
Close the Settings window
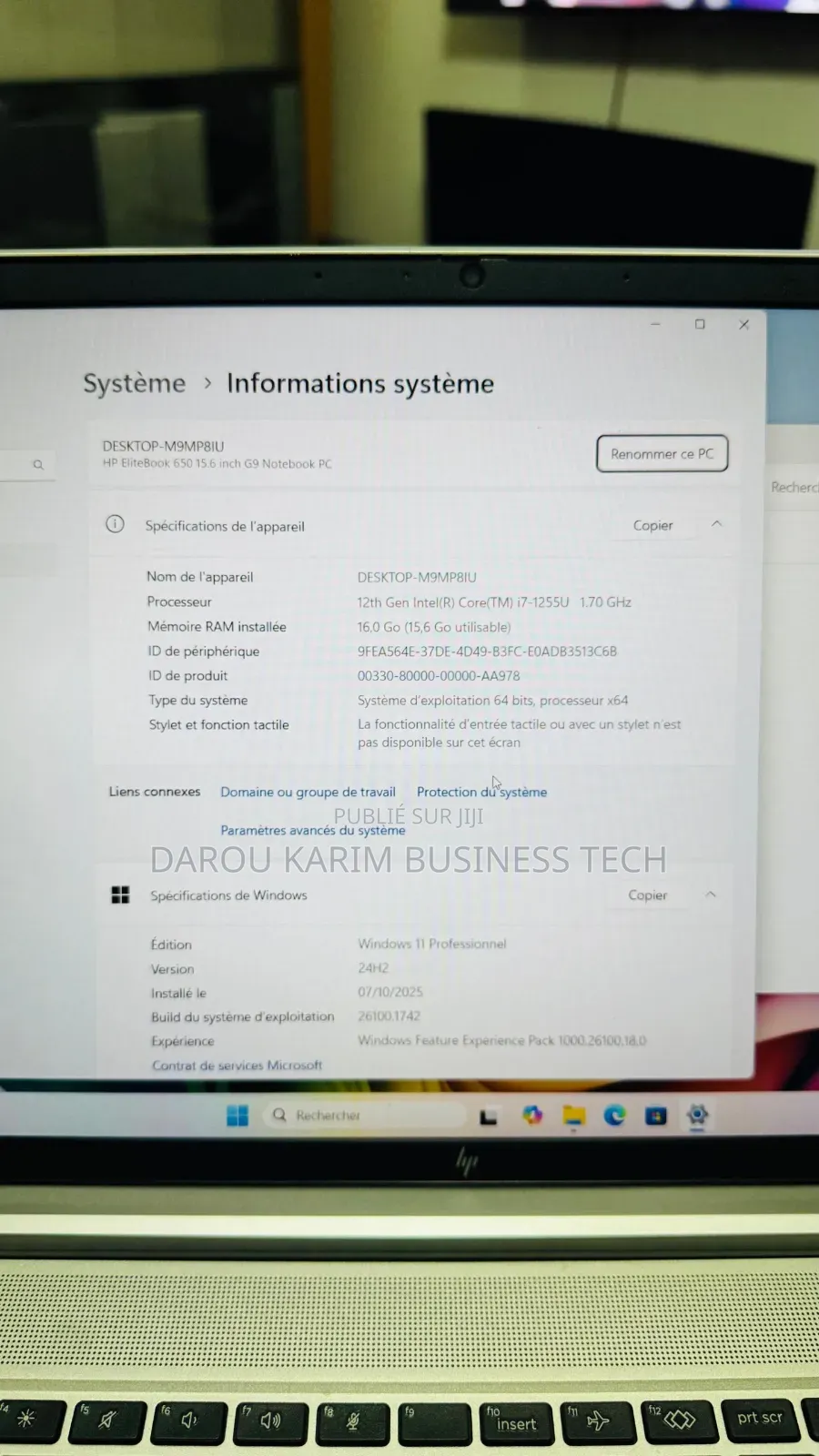click(x=744, y=324)
